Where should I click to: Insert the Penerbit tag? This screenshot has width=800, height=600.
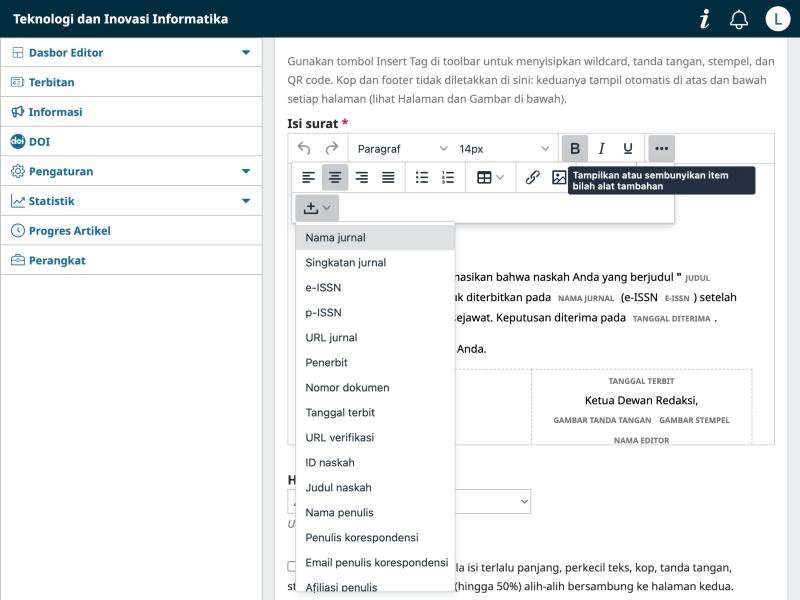tap(375, 363)
